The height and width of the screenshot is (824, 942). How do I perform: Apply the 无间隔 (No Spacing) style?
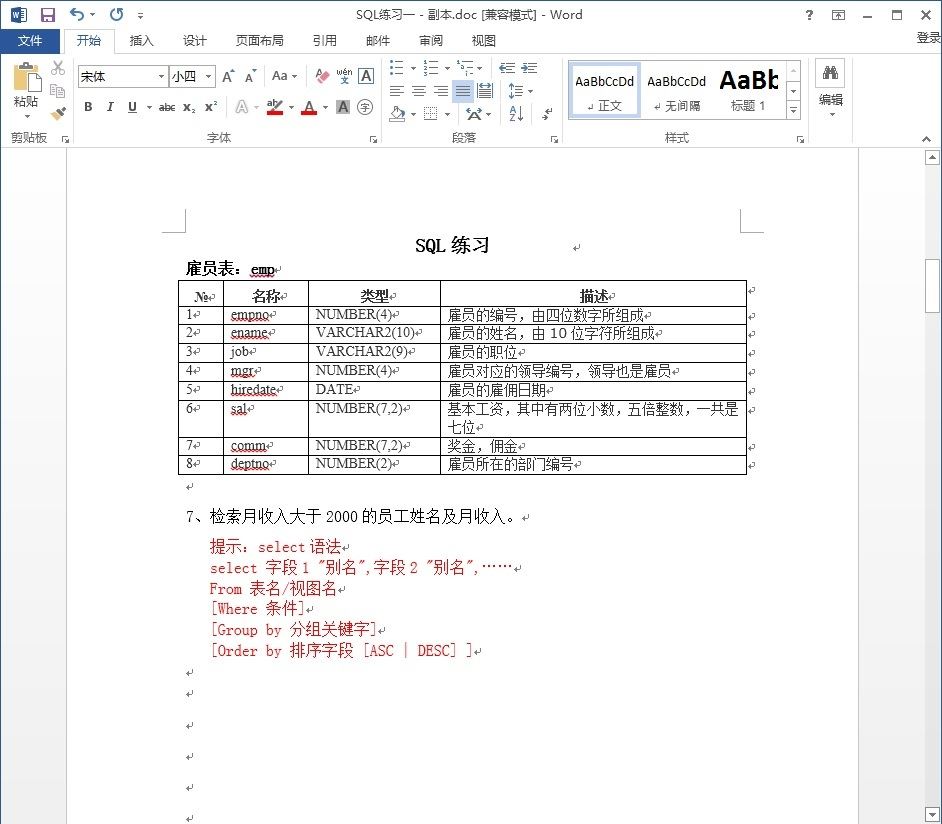676,90
